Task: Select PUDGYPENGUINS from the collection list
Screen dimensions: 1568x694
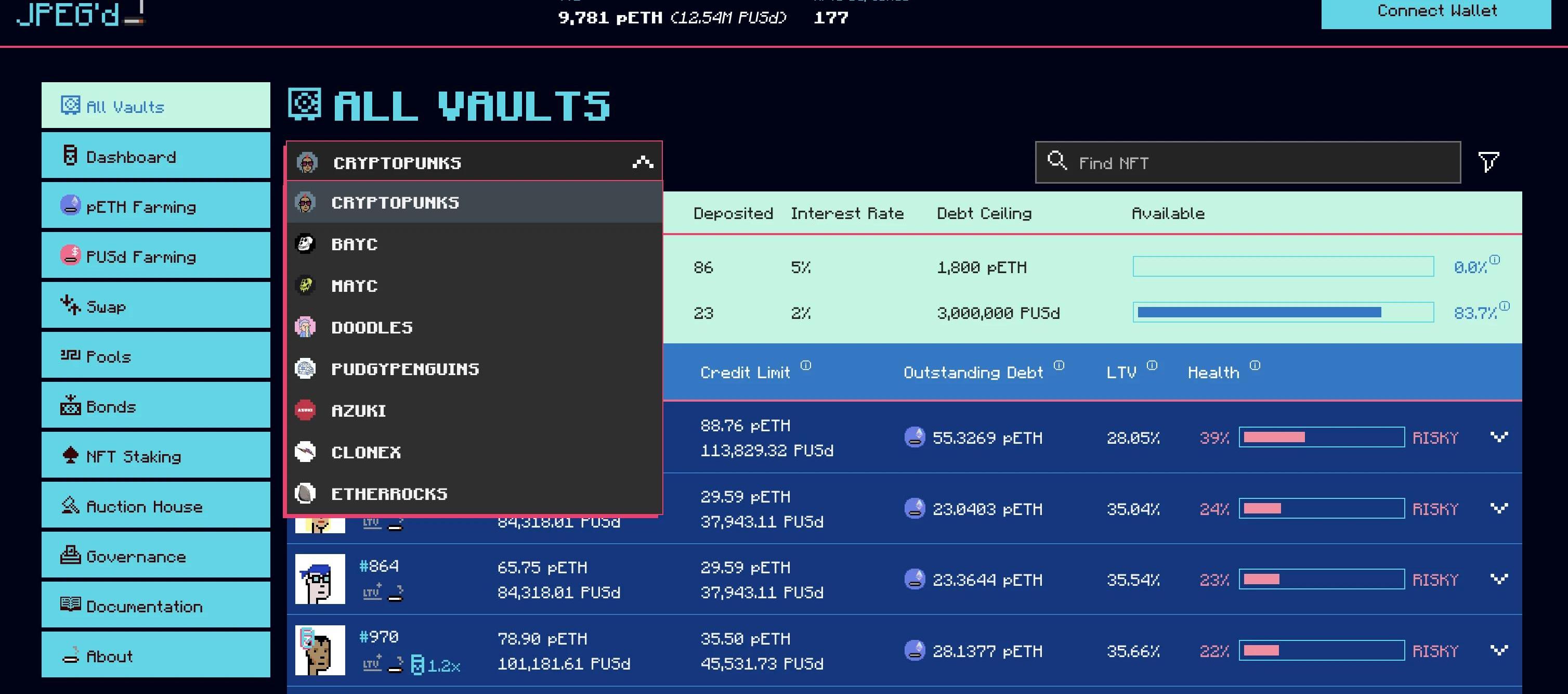Action: pyautogui.click(x=475, y=369)
